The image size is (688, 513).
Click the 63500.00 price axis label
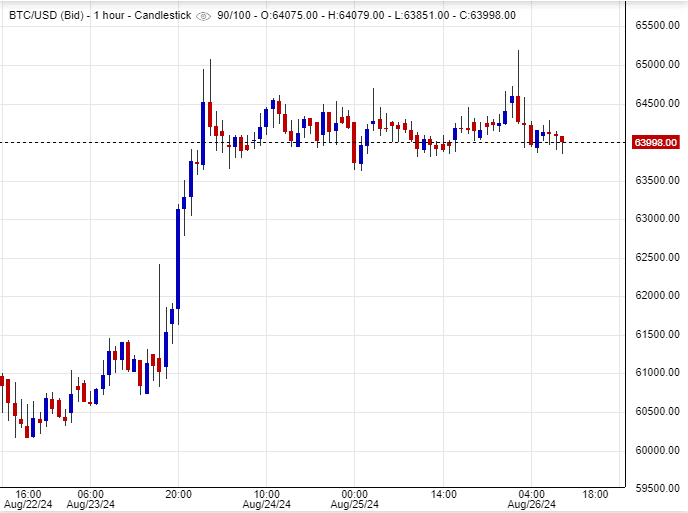coord(658,180)
